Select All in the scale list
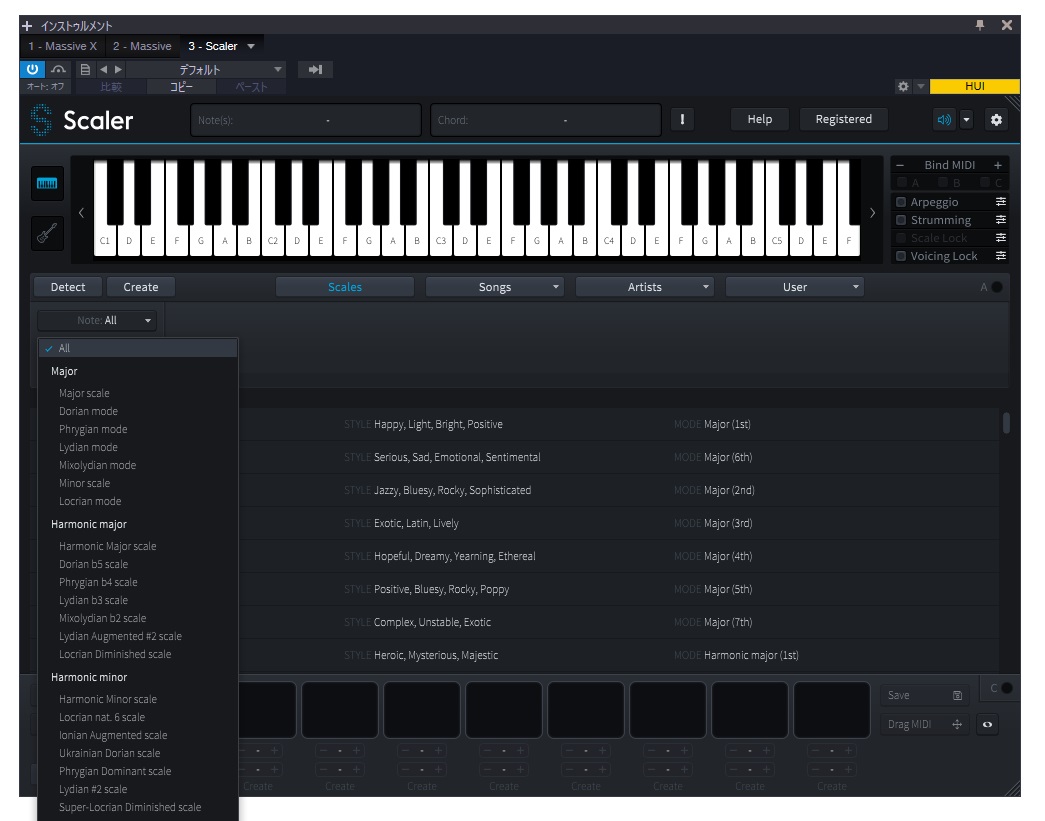 pos(138,348)
